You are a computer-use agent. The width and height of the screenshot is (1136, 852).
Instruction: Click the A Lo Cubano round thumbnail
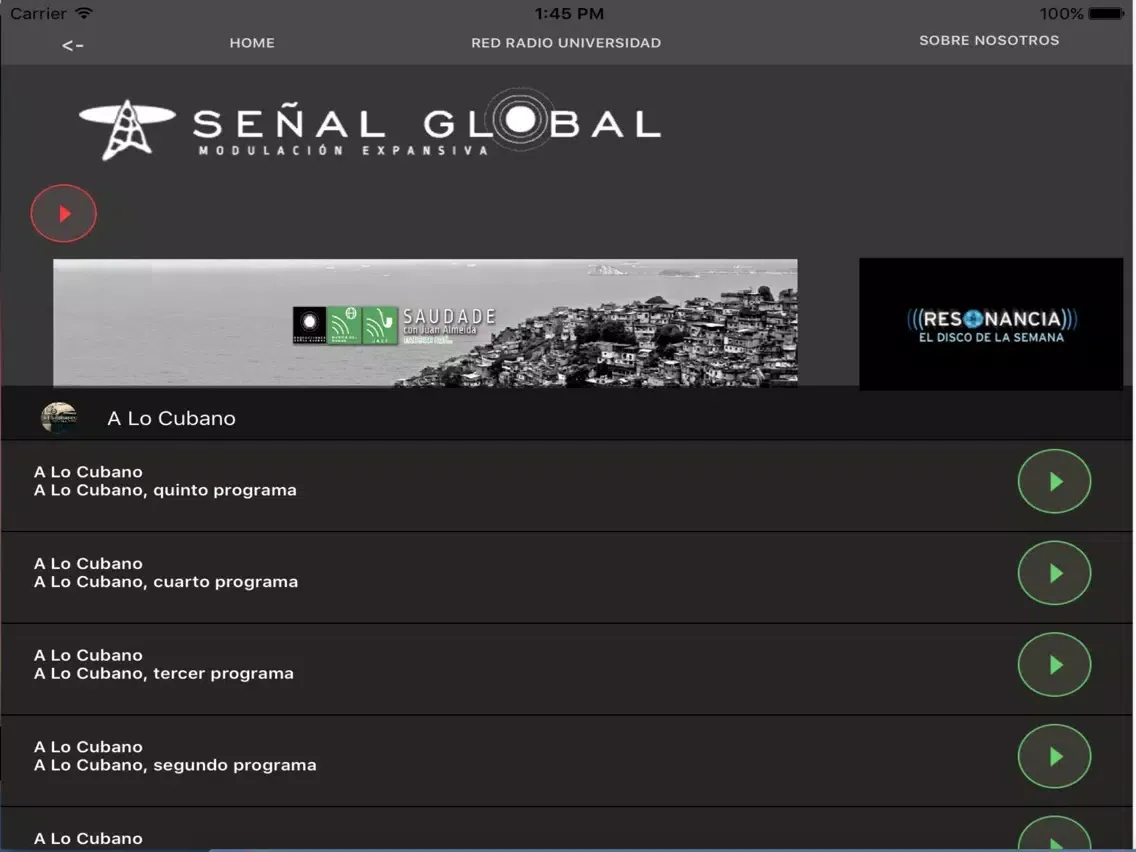(x=59, y=418)
